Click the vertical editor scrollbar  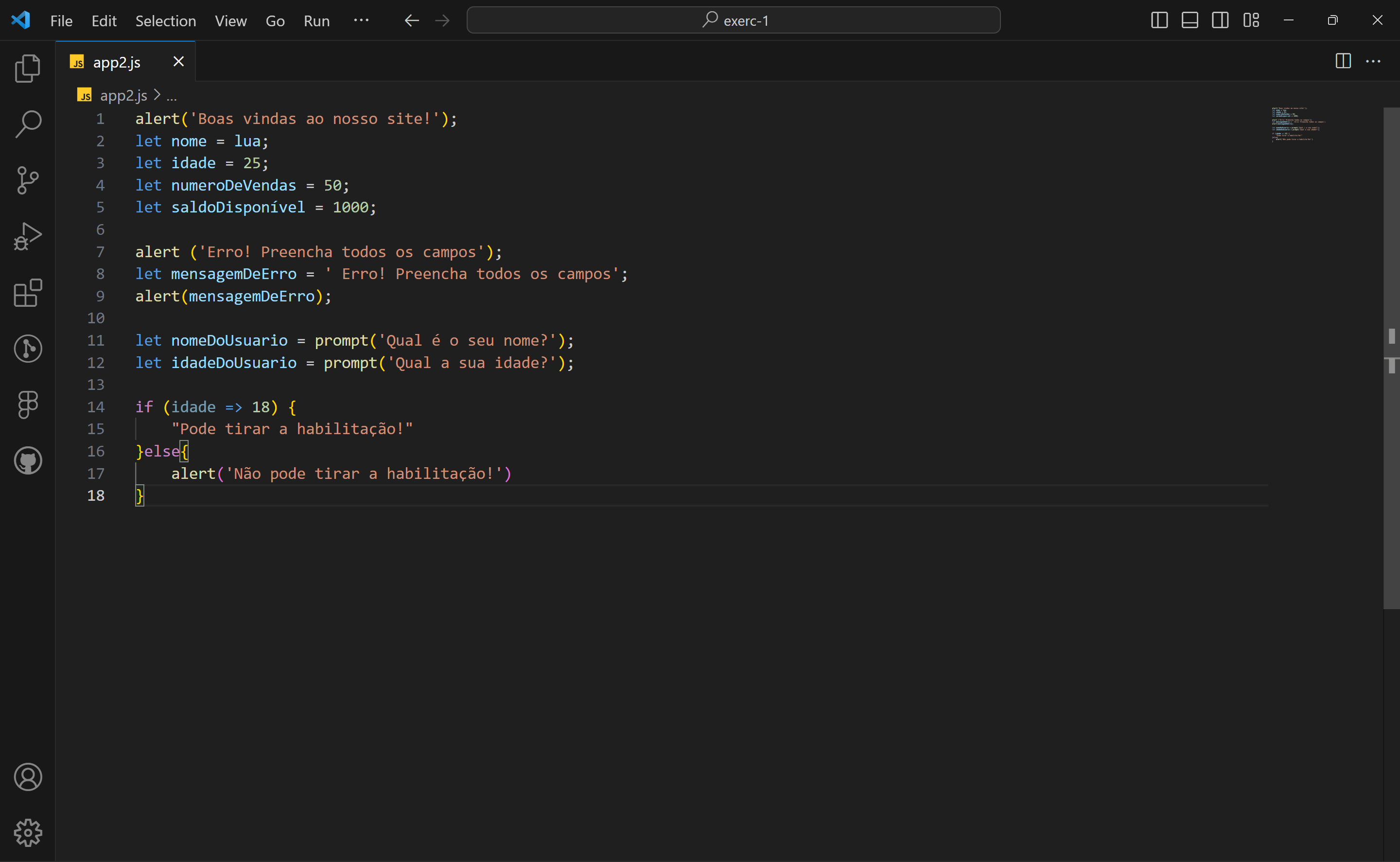click(x=1391, y=359)
